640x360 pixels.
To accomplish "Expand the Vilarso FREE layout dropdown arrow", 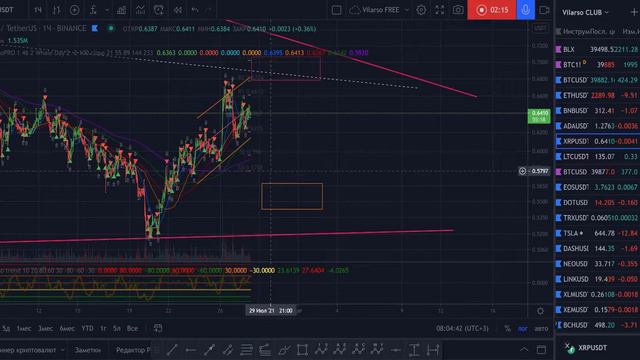I will (407, 10).
